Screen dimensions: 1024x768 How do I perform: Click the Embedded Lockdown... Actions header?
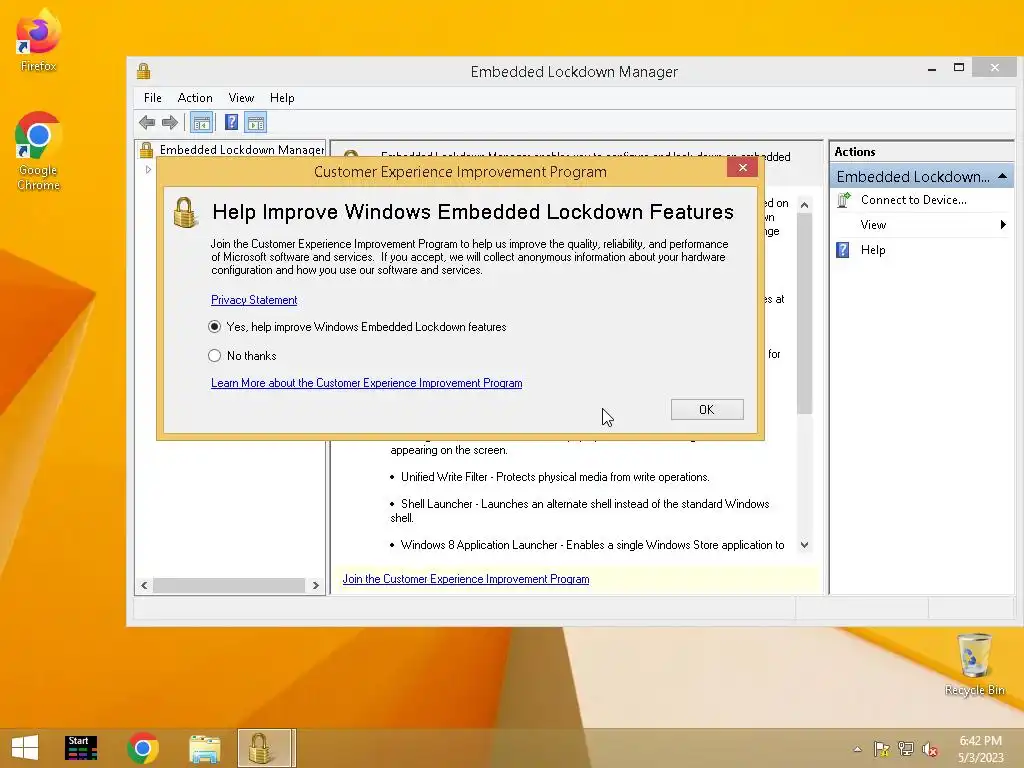point(921,176)
